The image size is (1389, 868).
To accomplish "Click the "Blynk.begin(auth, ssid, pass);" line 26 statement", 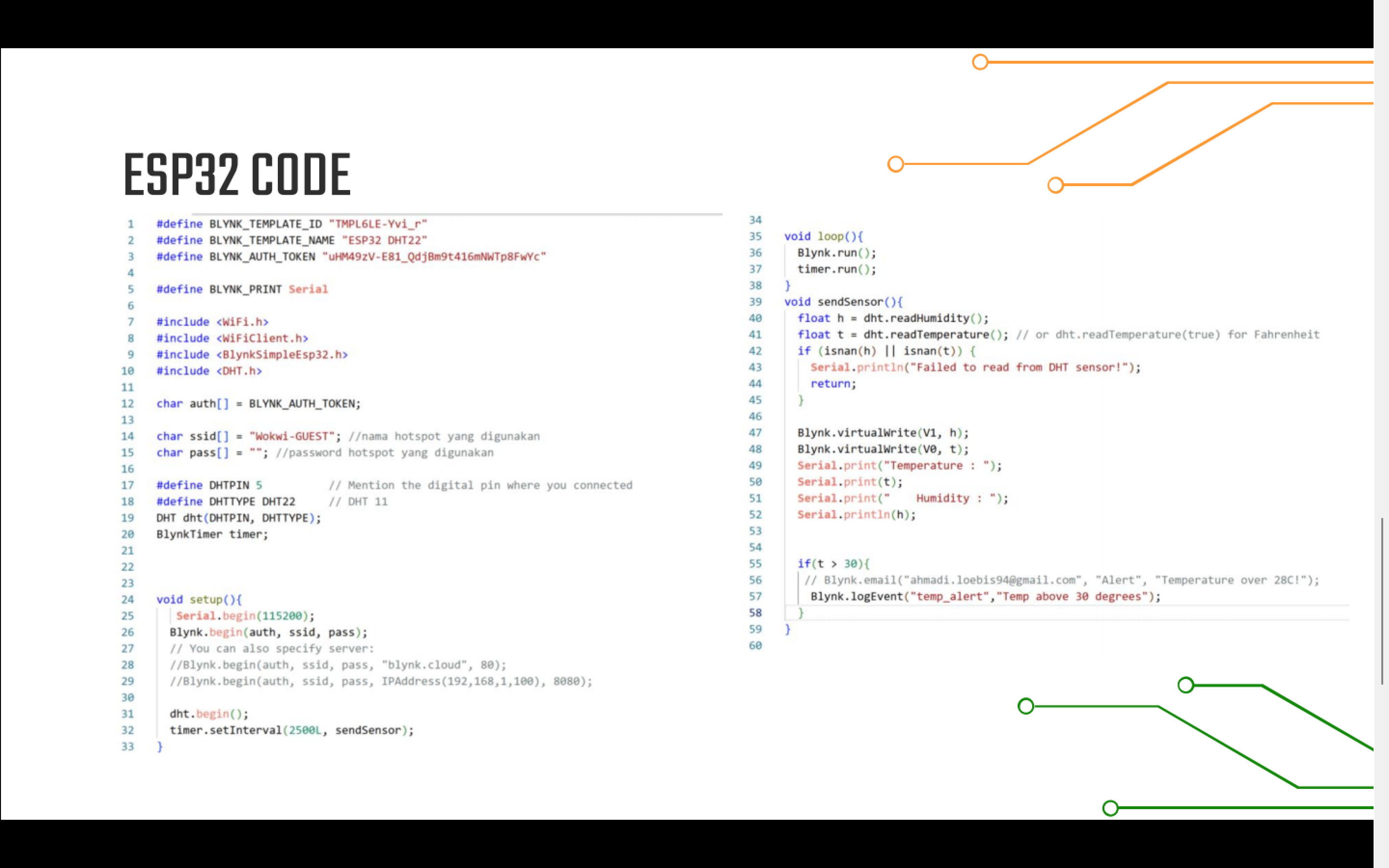I will (269, 633).
